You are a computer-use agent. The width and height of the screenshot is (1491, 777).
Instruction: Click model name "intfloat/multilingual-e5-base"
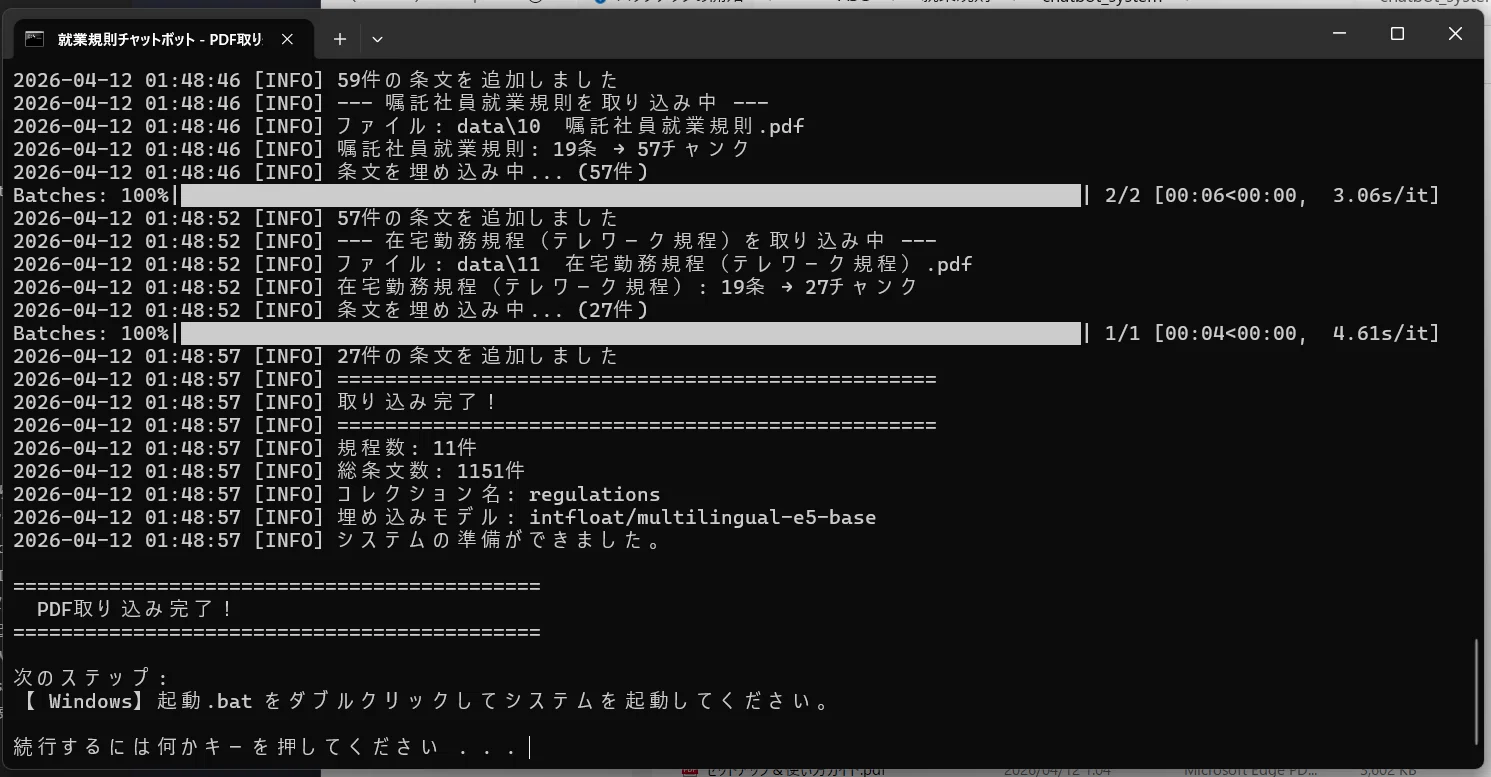pyautogui.click(x=703, y=517)
